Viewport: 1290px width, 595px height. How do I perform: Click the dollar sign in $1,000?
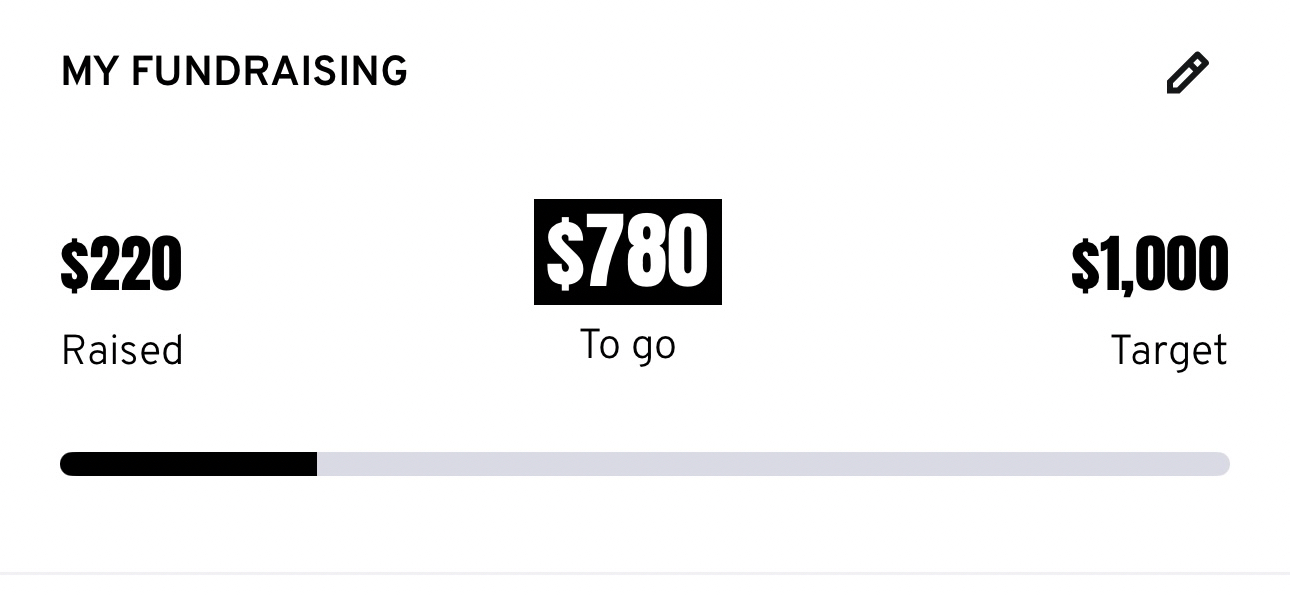click(x=1084, y=266)
